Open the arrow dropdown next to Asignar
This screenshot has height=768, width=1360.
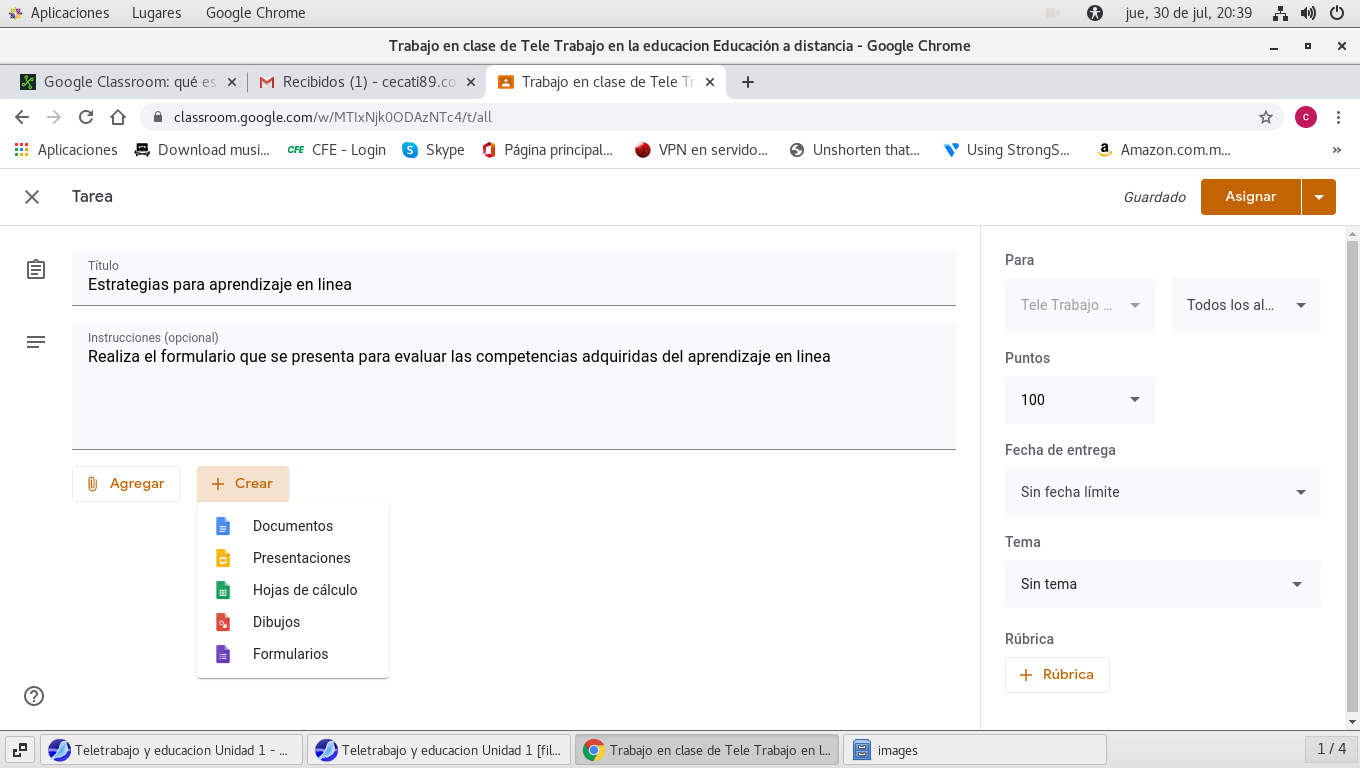1319,197
